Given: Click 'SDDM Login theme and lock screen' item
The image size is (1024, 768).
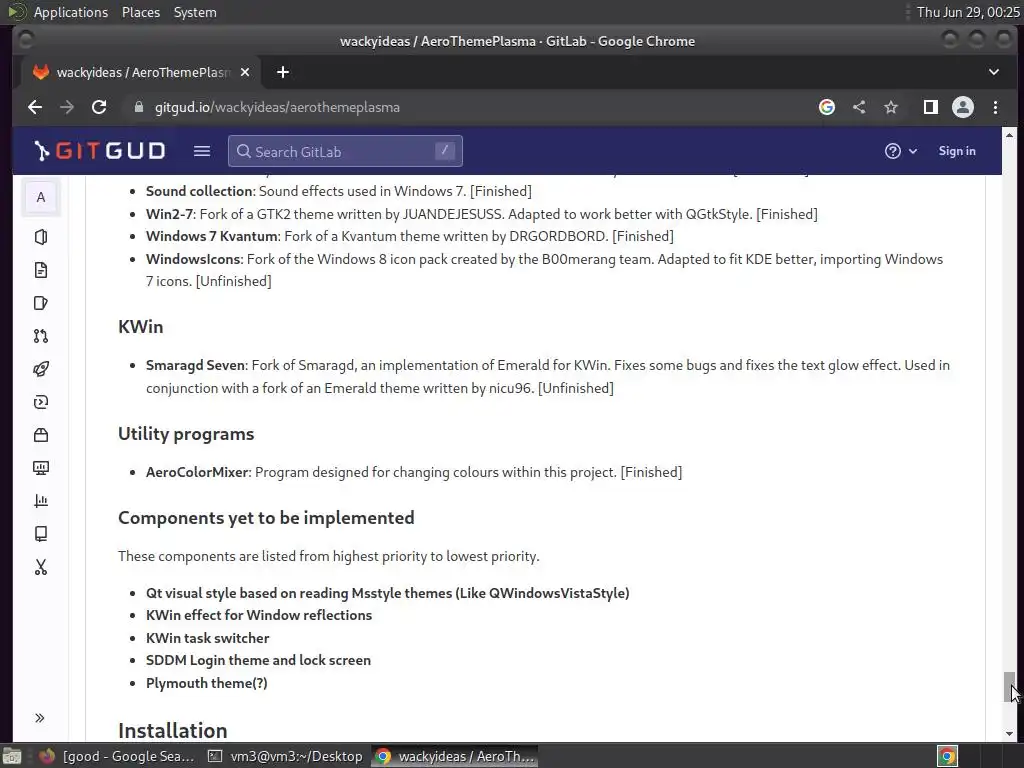Looking at the screenshot, I should pos(258,660).
